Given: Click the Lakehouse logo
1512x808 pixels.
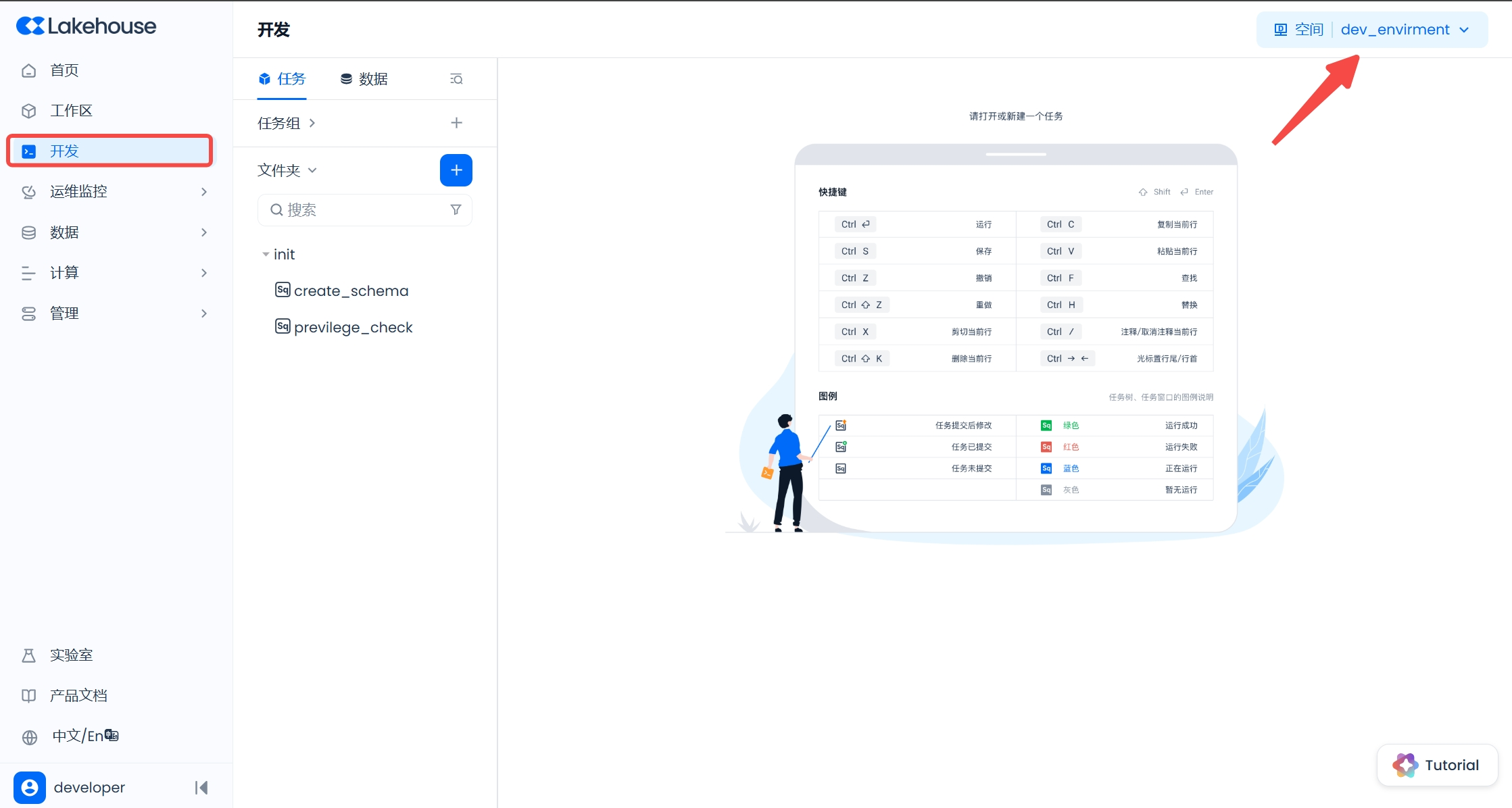Looking at the screenshot, I should [x=87, y=26].
